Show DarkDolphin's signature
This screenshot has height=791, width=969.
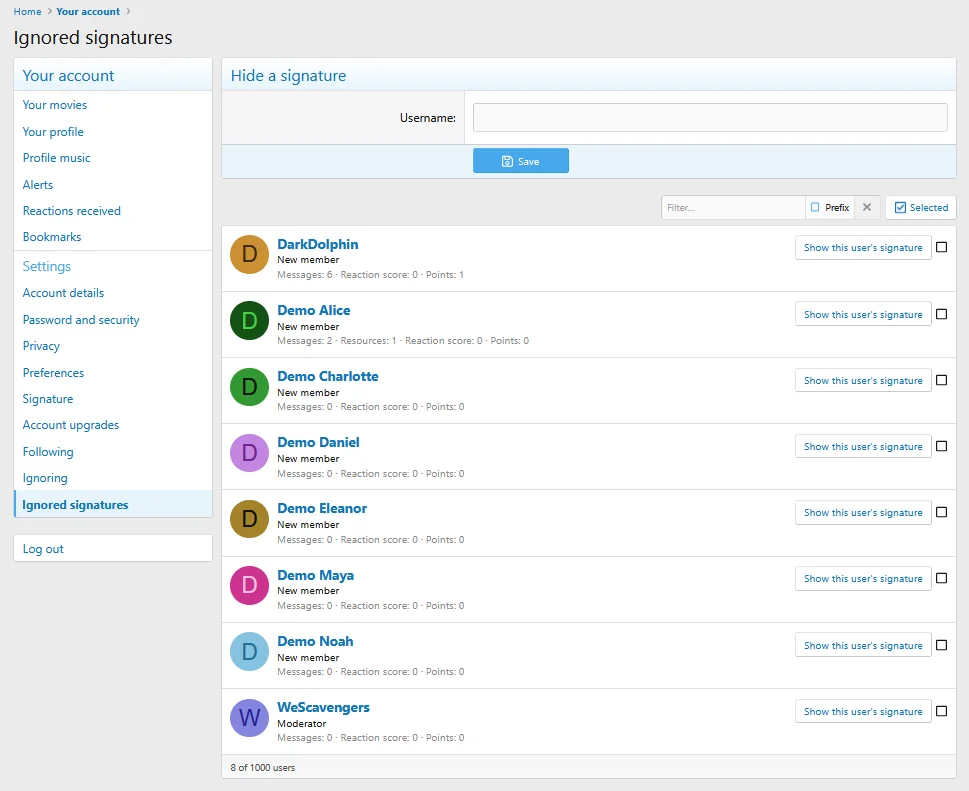[863, 248]
